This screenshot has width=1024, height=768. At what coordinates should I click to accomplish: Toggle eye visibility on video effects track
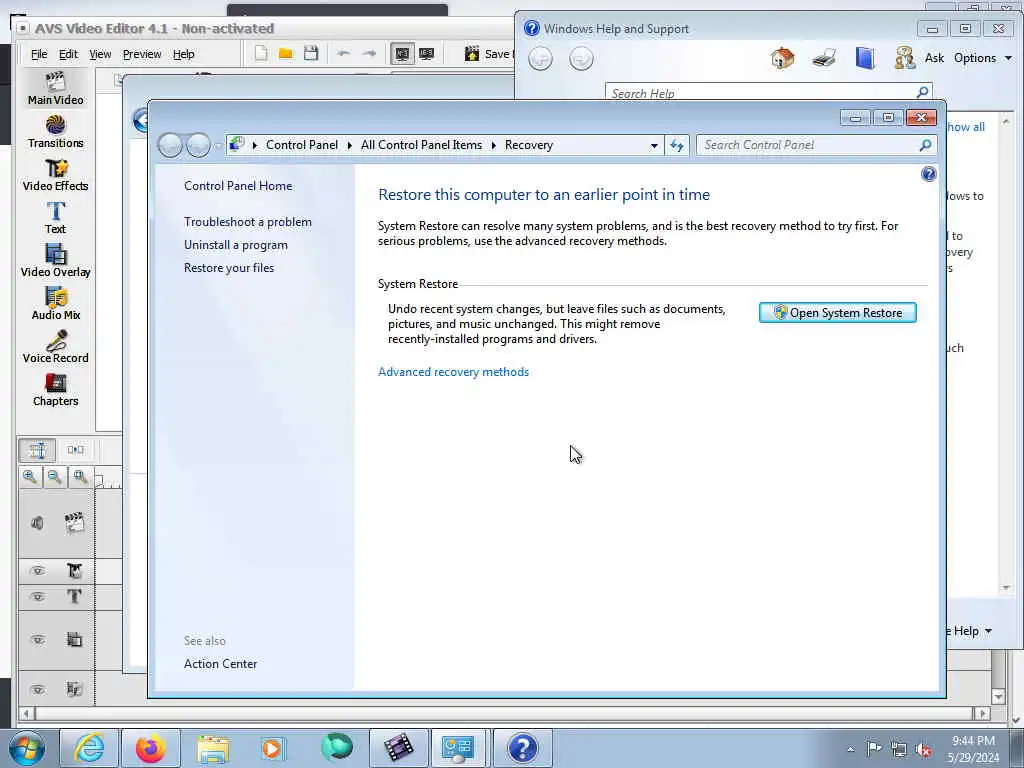(x=38, y=571)
